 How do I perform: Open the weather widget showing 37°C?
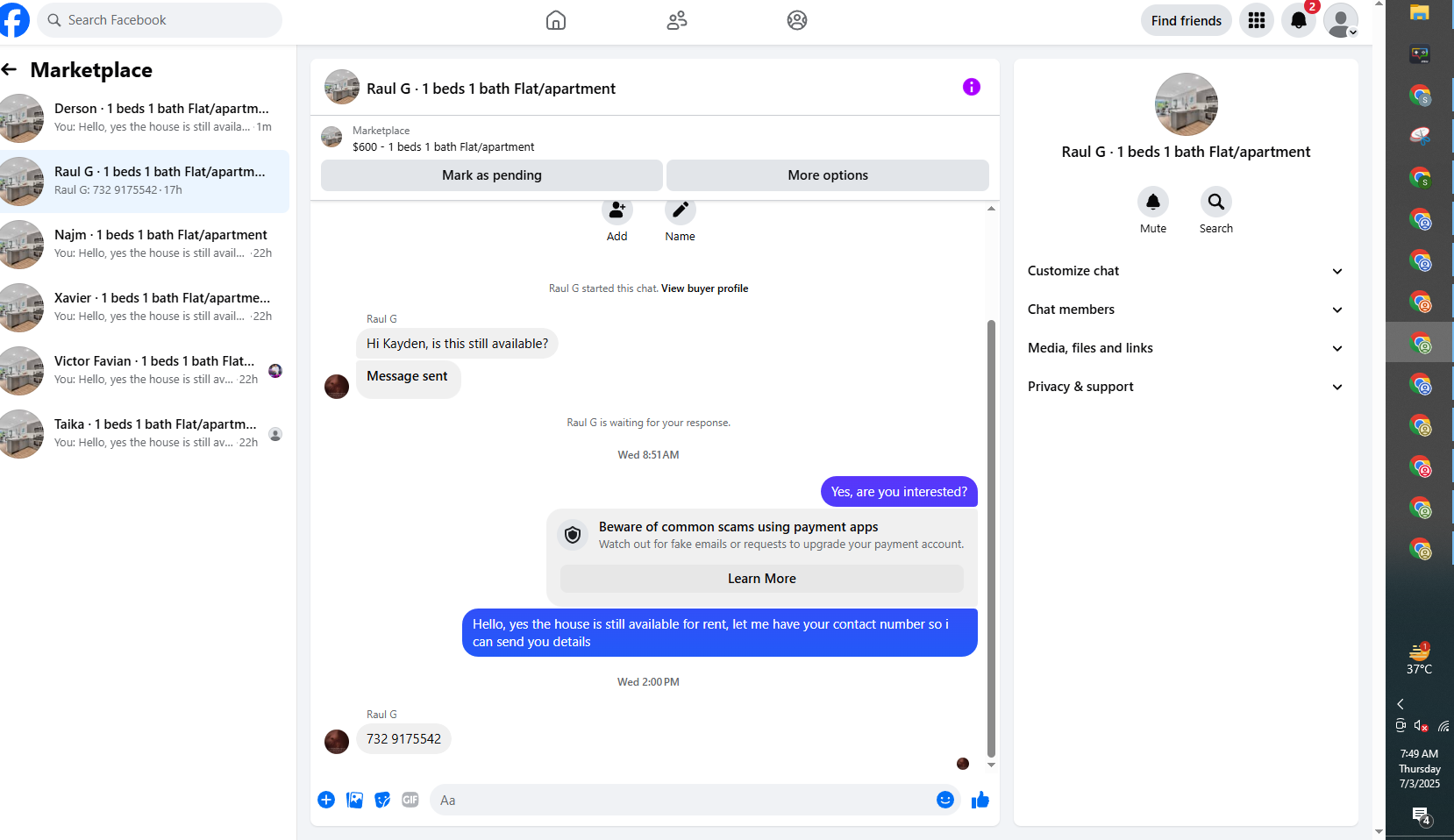(x=1420, y=658)
